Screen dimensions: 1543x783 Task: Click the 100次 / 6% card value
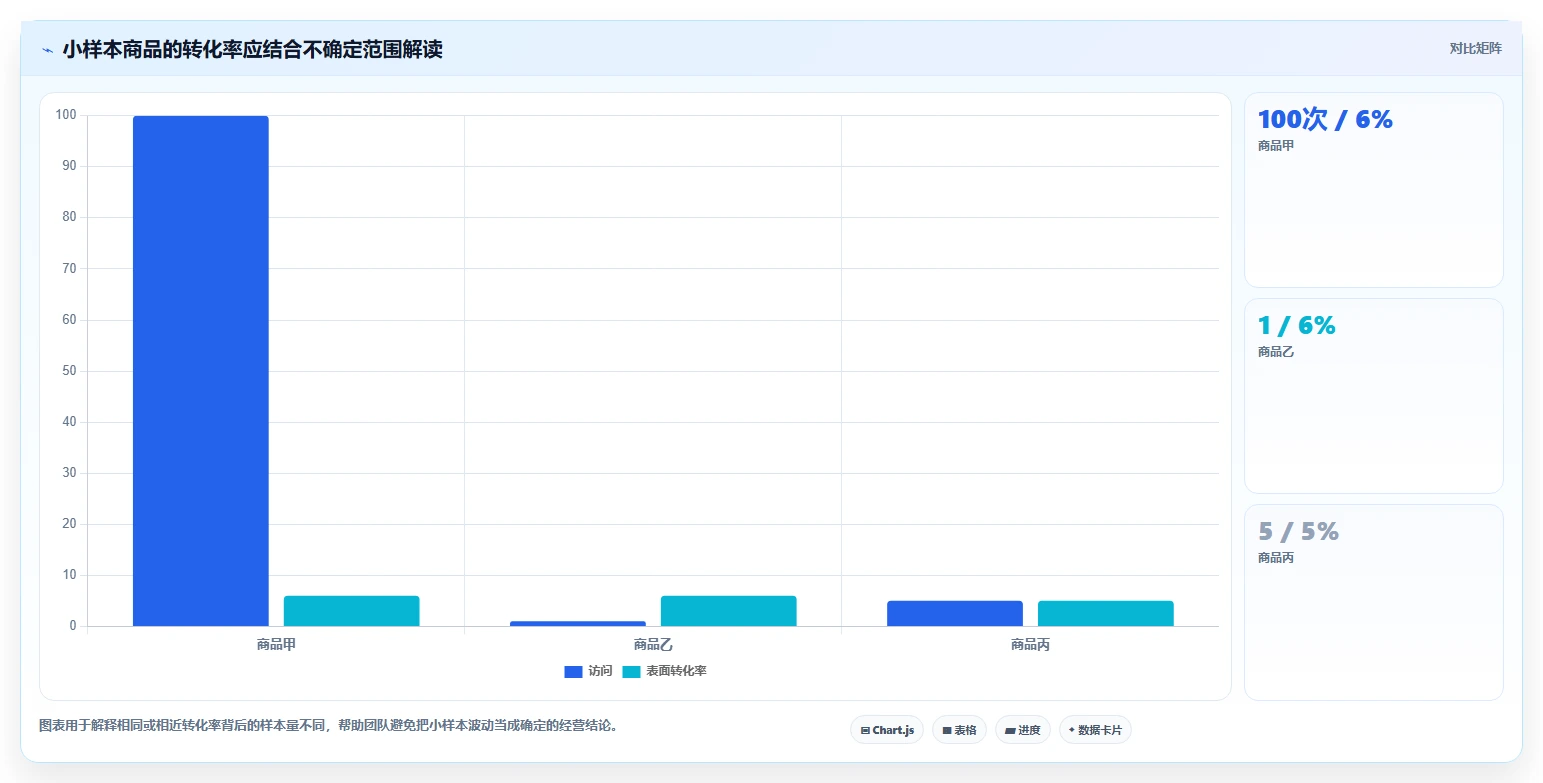click(1325, 119)
